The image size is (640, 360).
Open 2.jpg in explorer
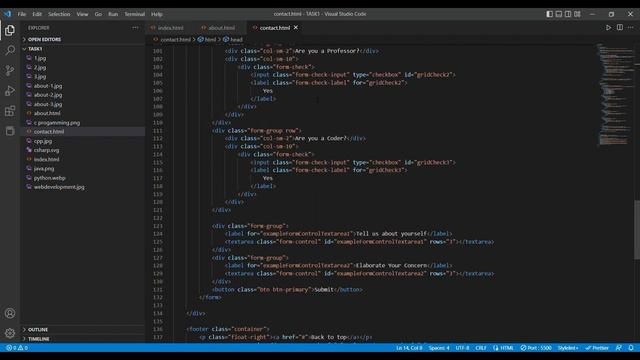pyautogui.click(x=40, y=67)
